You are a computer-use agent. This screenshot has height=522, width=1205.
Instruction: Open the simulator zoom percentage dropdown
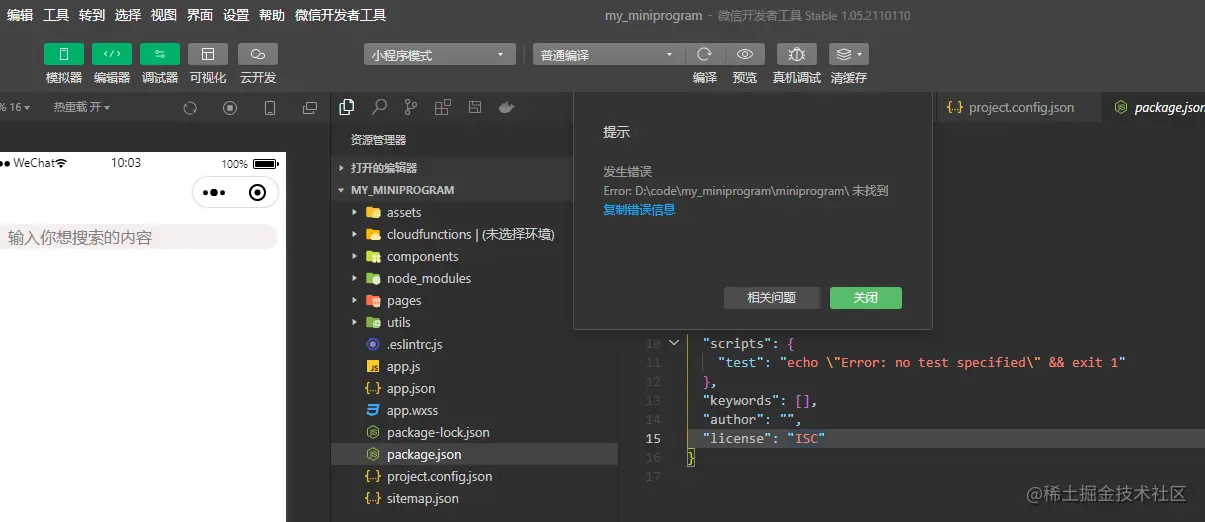click(15, 107)
